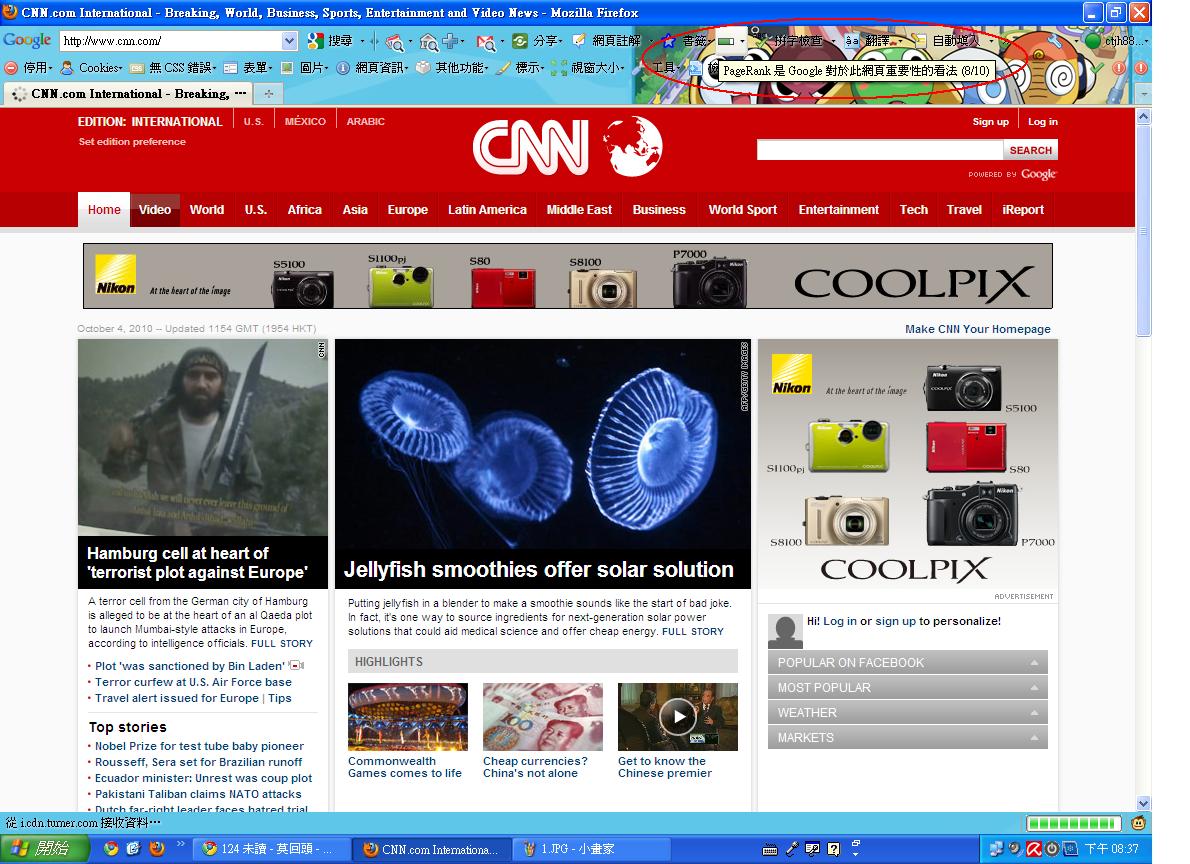Click the page vertical scrollbar thumb
The height and width of the screenshot is (864, 1190).
click(1143, 231)
